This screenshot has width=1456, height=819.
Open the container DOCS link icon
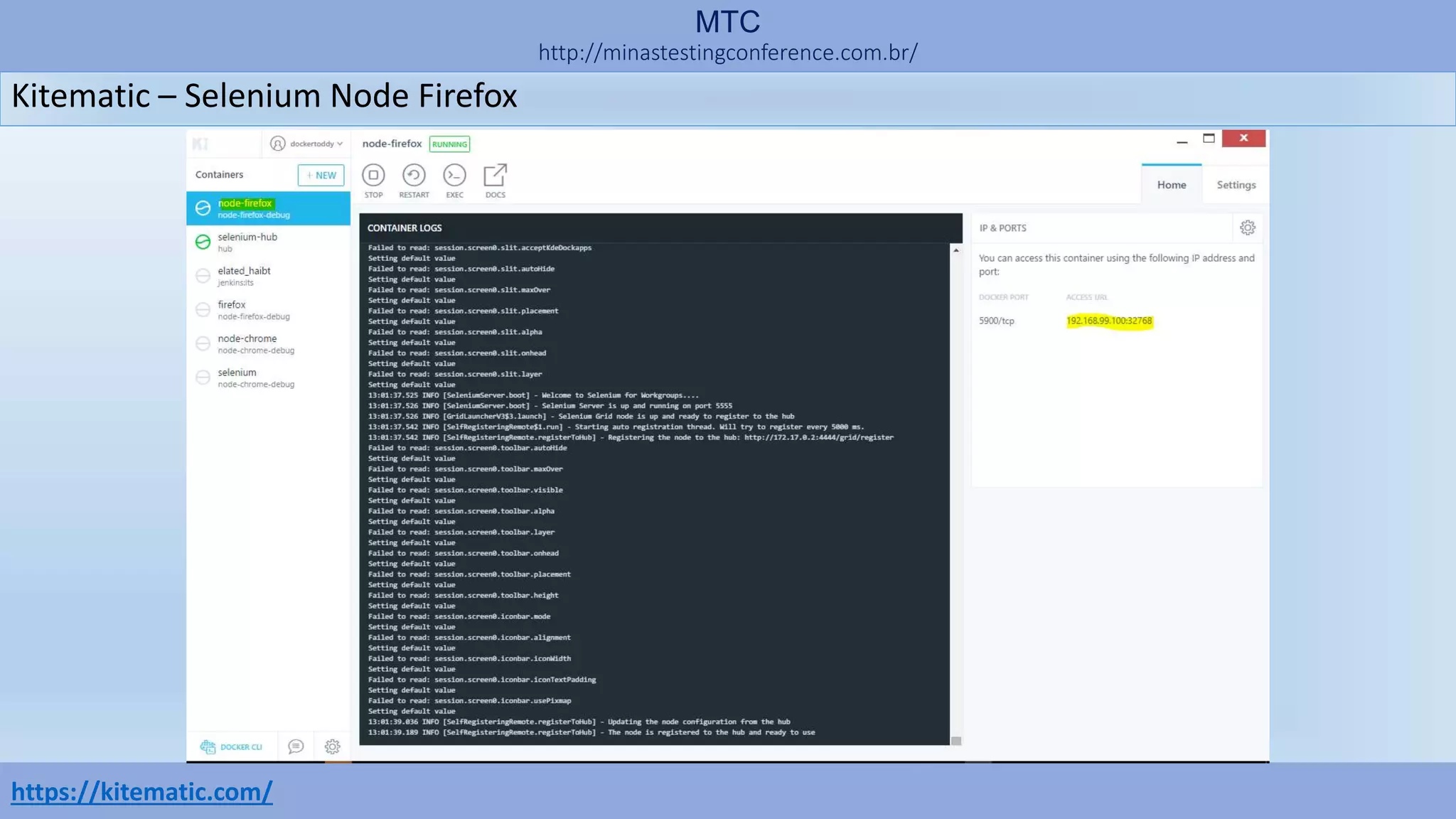coord(496,175)
